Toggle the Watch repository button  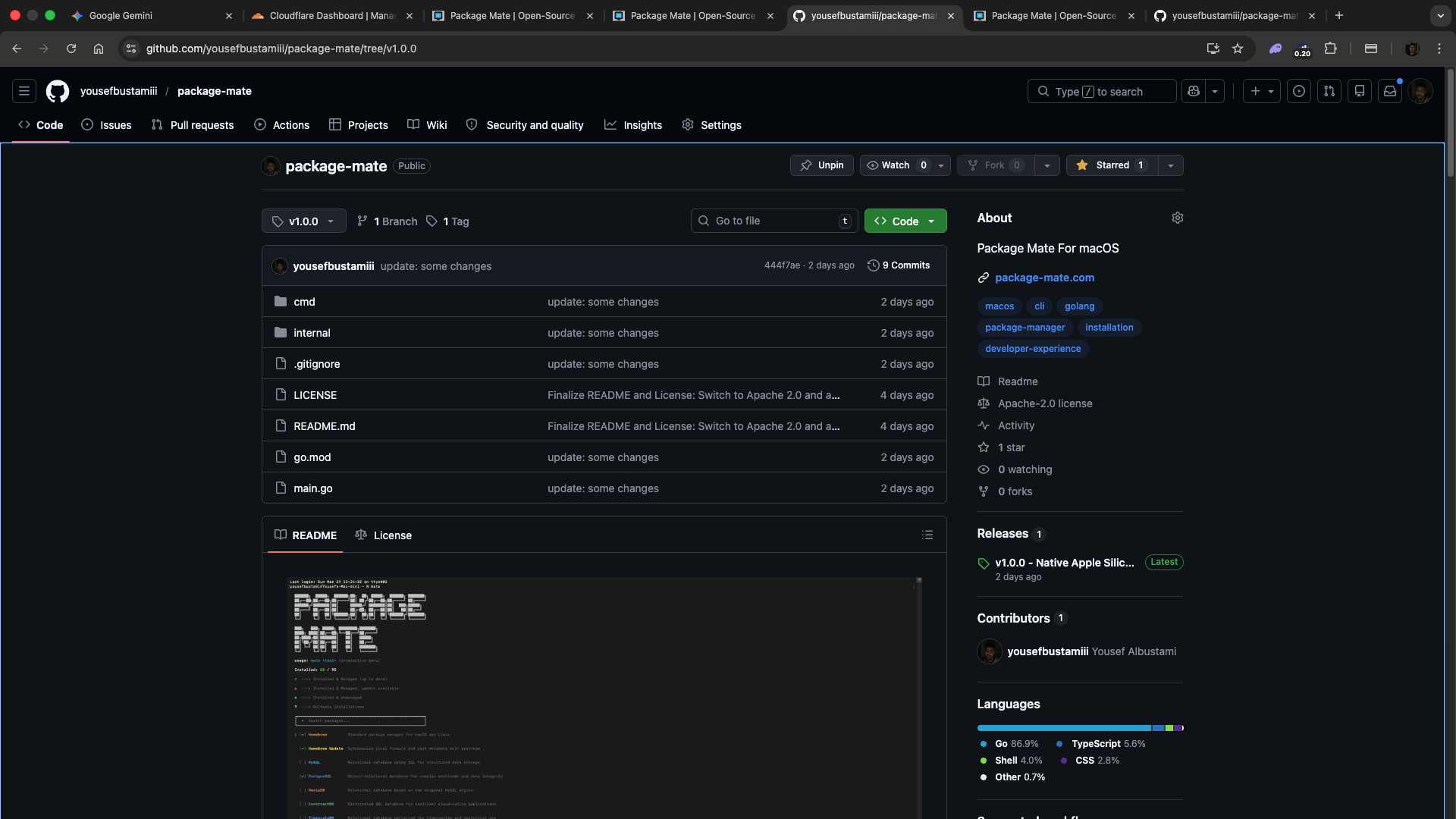896,165
